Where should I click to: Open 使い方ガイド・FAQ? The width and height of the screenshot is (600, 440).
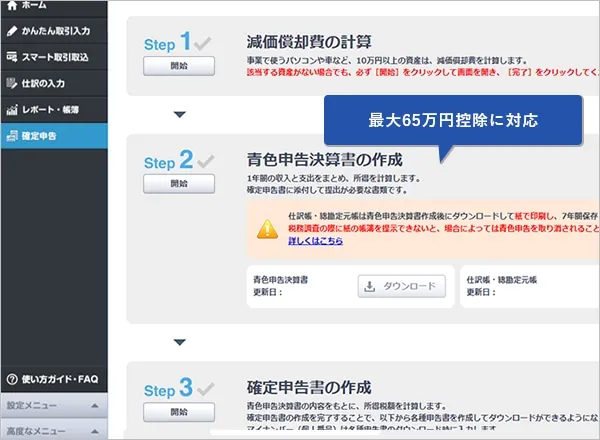point(54,379)
